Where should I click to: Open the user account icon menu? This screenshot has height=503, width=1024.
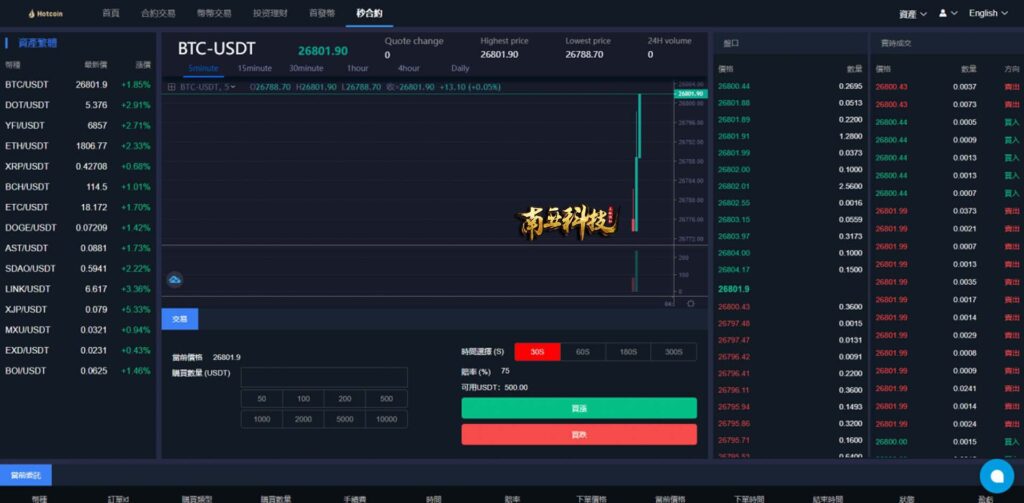(x=948, y=13)
